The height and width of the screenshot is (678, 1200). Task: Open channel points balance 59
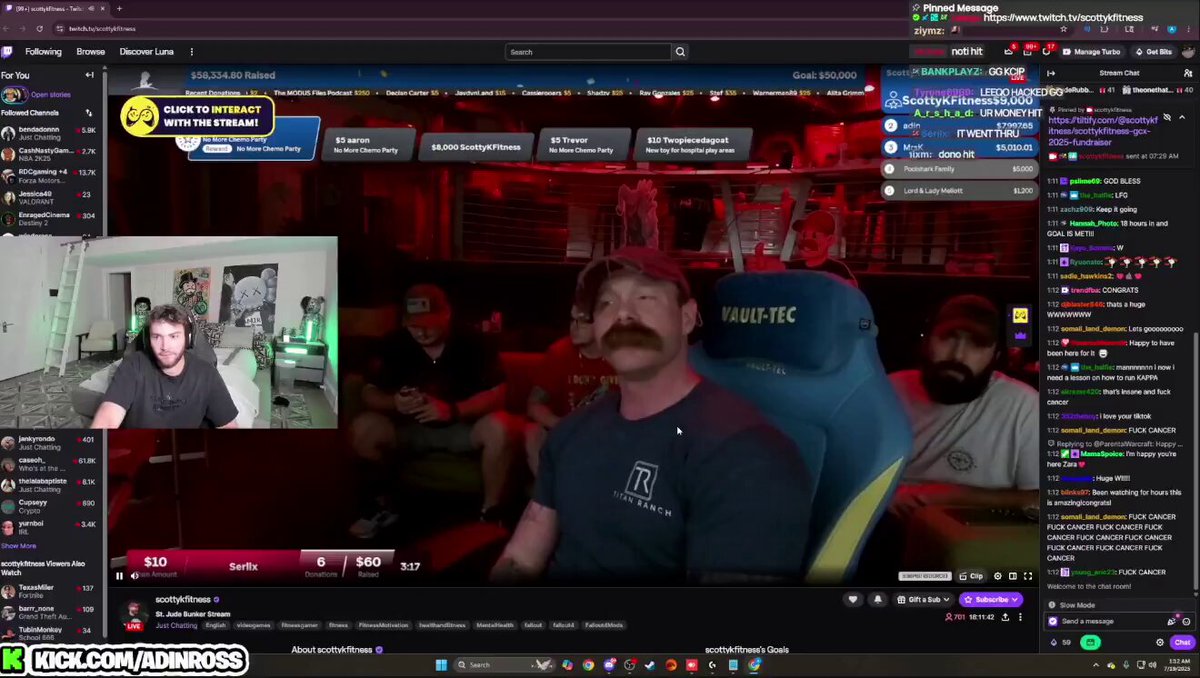click(1060, 642)
